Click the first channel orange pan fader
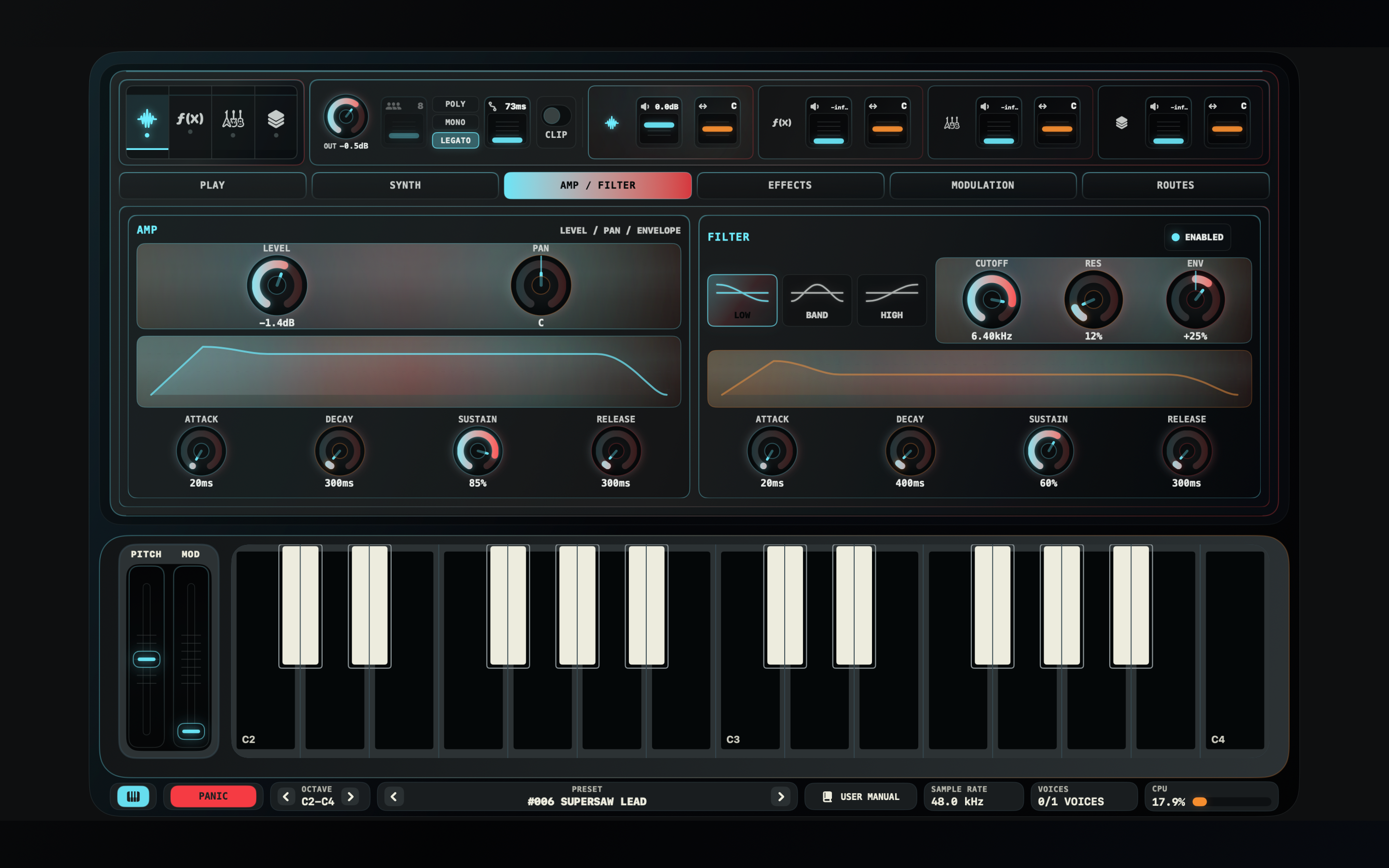 [x=718, y=129]
